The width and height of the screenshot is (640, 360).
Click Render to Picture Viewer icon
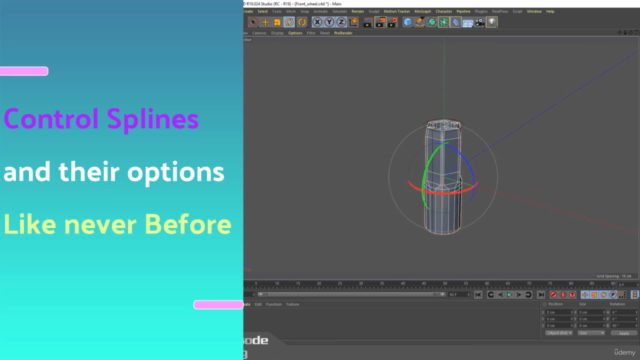(x=380, y=22)
